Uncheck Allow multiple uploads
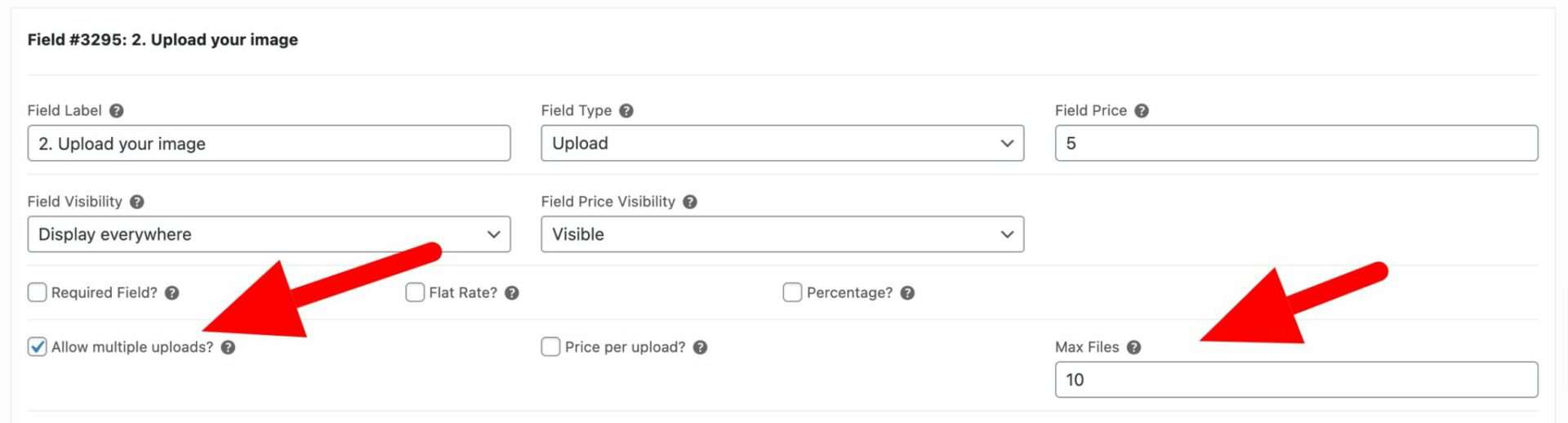The image size is (1568, 423). [37, 347]
